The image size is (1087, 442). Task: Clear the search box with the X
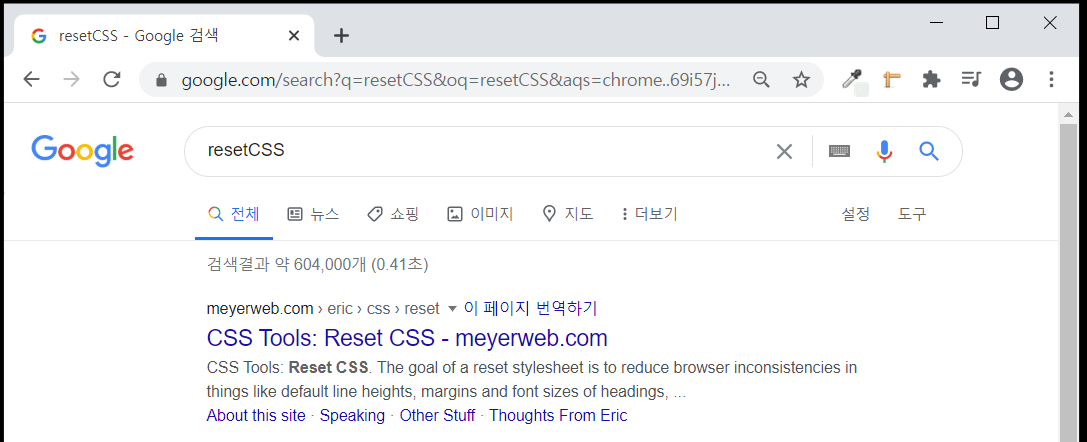pos(784,151)
